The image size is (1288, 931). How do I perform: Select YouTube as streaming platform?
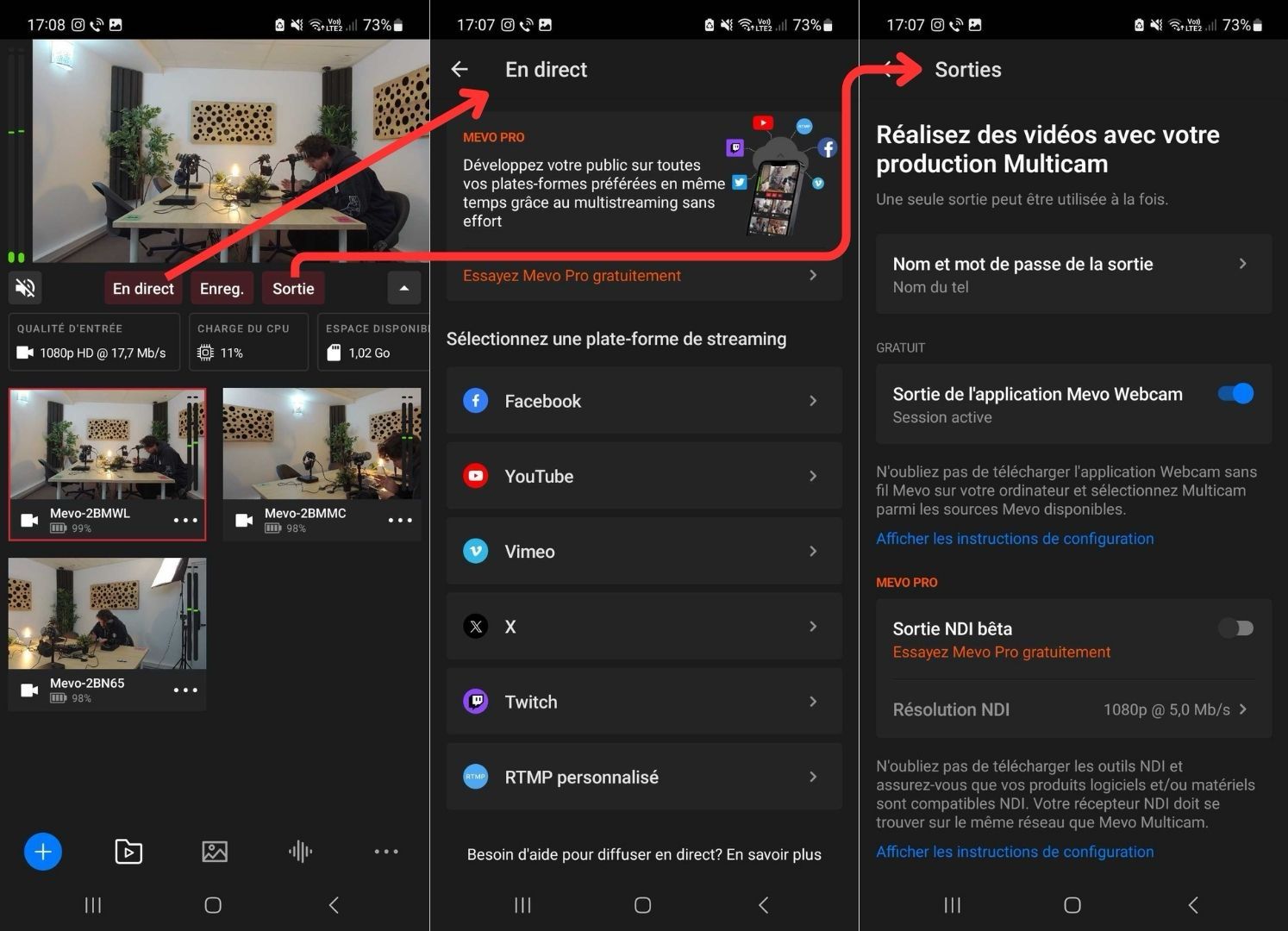click(x=643, y=476)
